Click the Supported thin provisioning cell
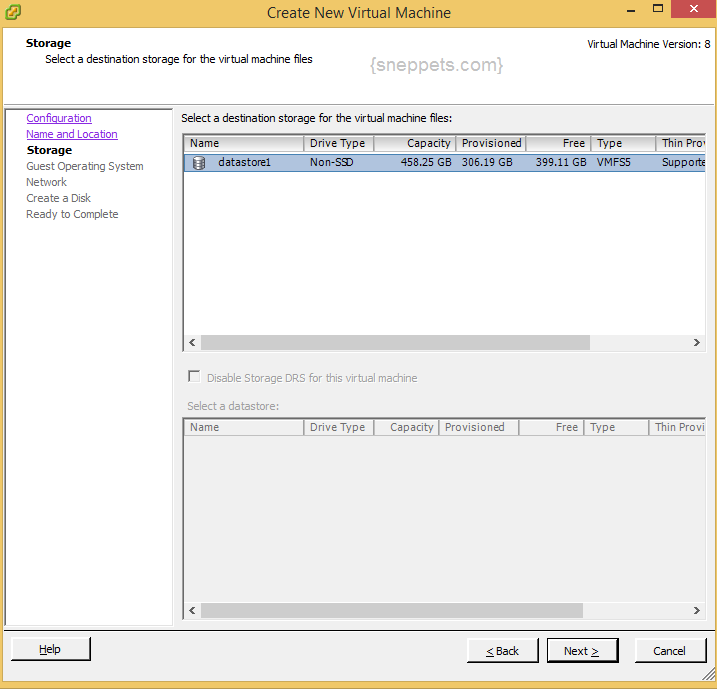Viewport: 717px width, 689px height. point(683,162)
